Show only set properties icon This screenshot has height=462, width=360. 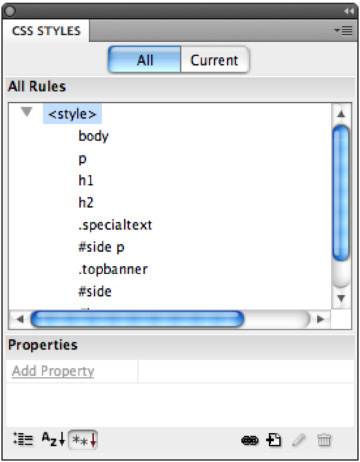[x=83, y=440]
